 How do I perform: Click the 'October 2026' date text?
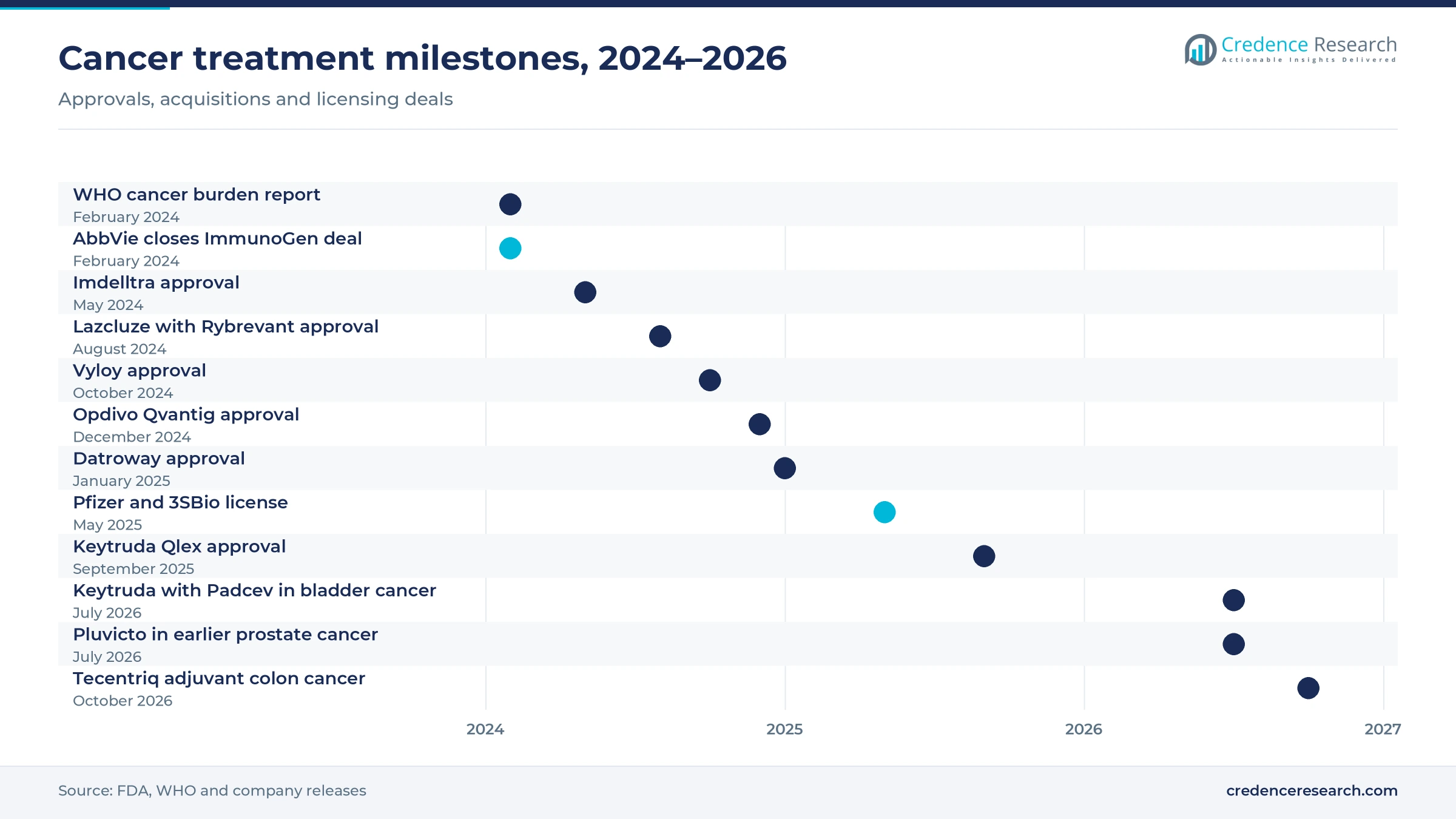[123, 701]
